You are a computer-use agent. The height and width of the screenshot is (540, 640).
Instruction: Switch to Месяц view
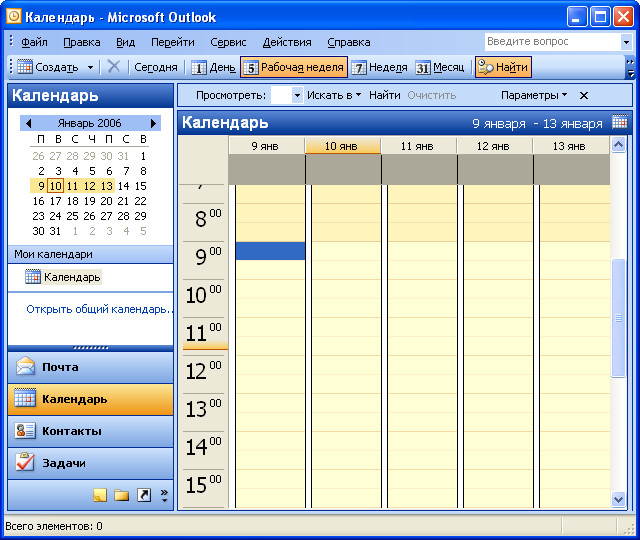[x=440, y=67]
